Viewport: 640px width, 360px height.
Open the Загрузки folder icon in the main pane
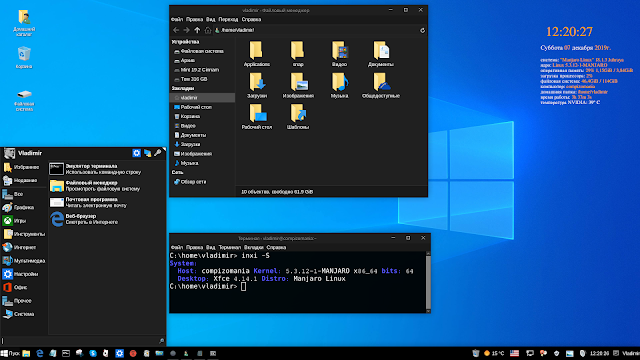[257, 85]
